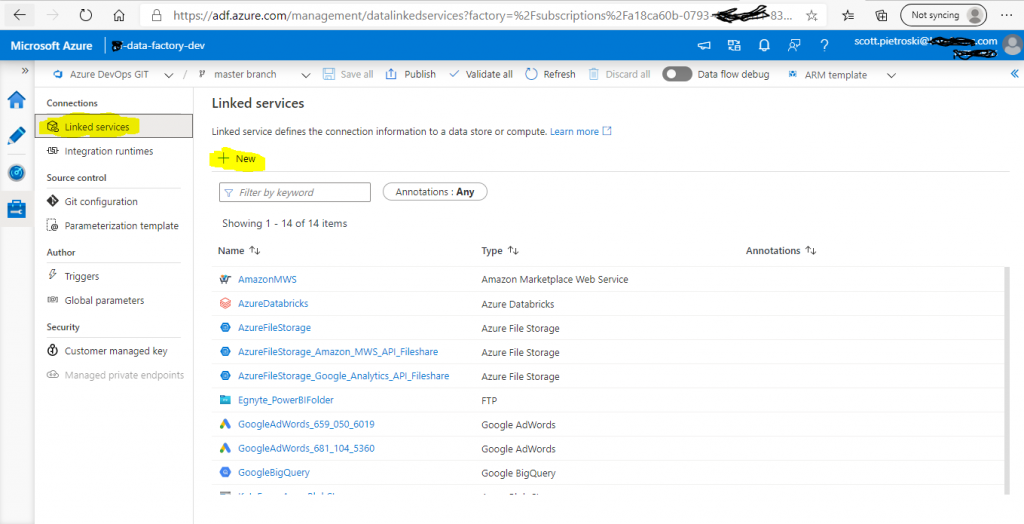
Task: Open Azure announcements megaphone icon
Action: point(704,45)
